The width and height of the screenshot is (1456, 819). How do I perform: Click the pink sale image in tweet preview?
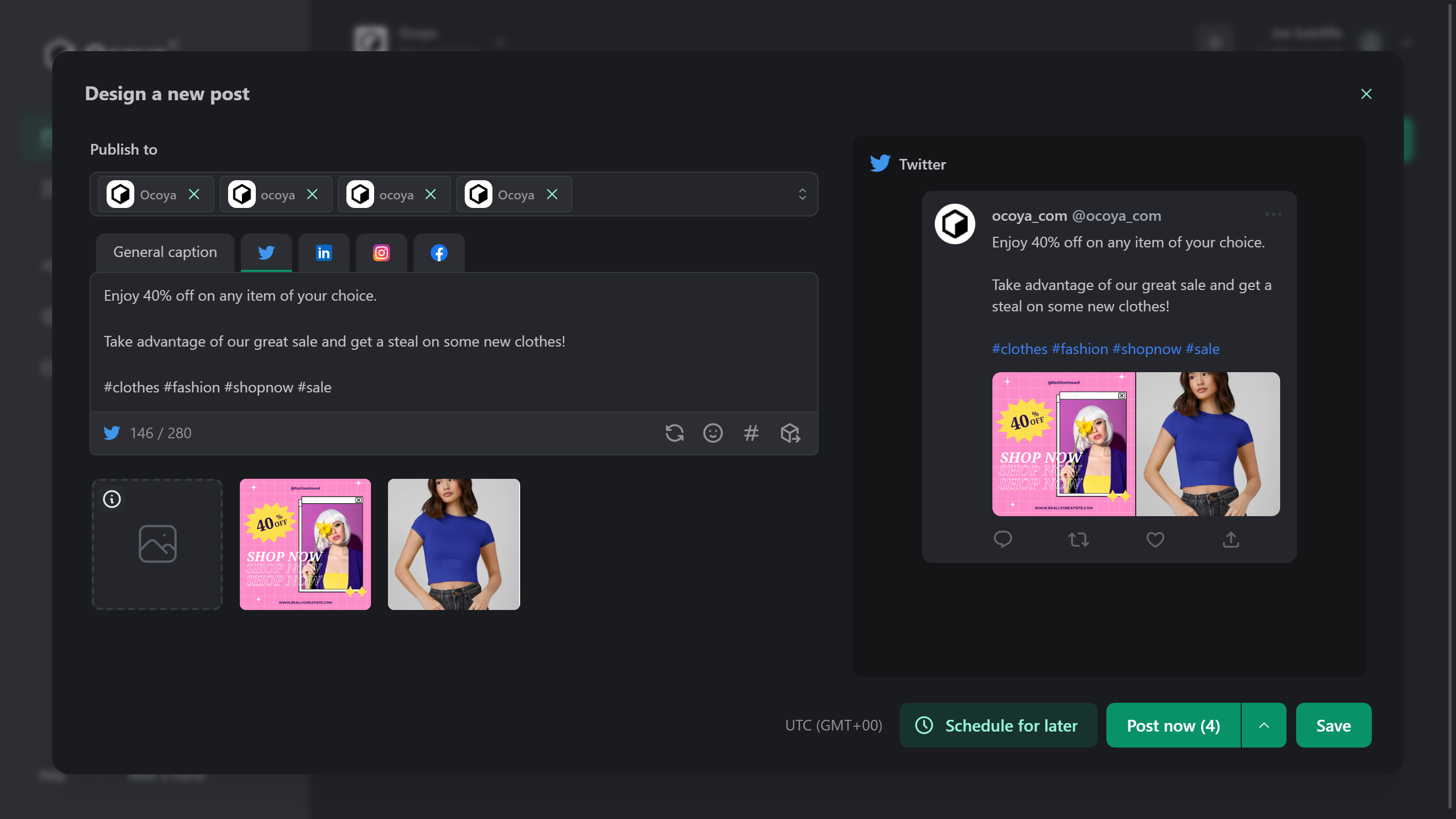pyautogui.click(x=1064, y=444)
